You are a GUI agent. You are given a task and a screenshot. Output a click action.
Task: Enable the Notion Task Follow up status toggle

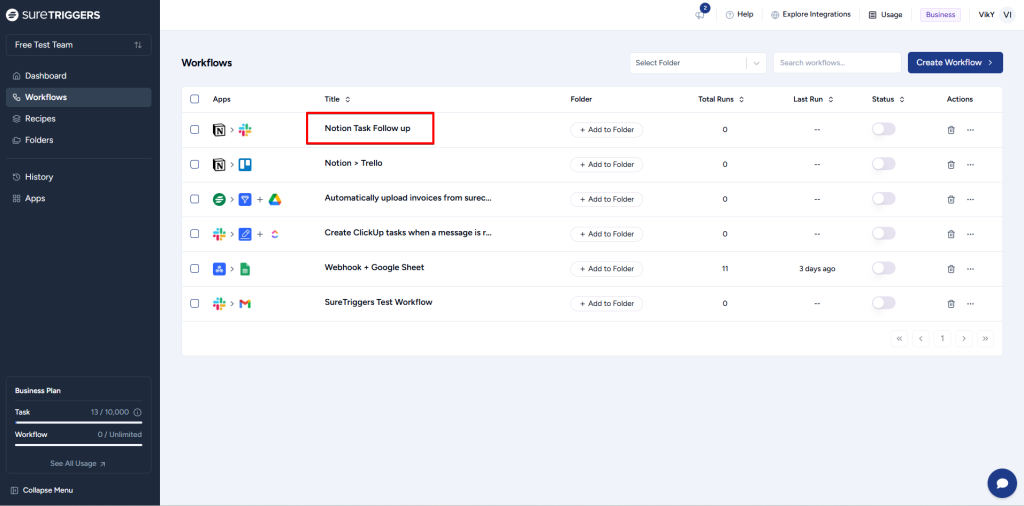click(x=883, y=130)
